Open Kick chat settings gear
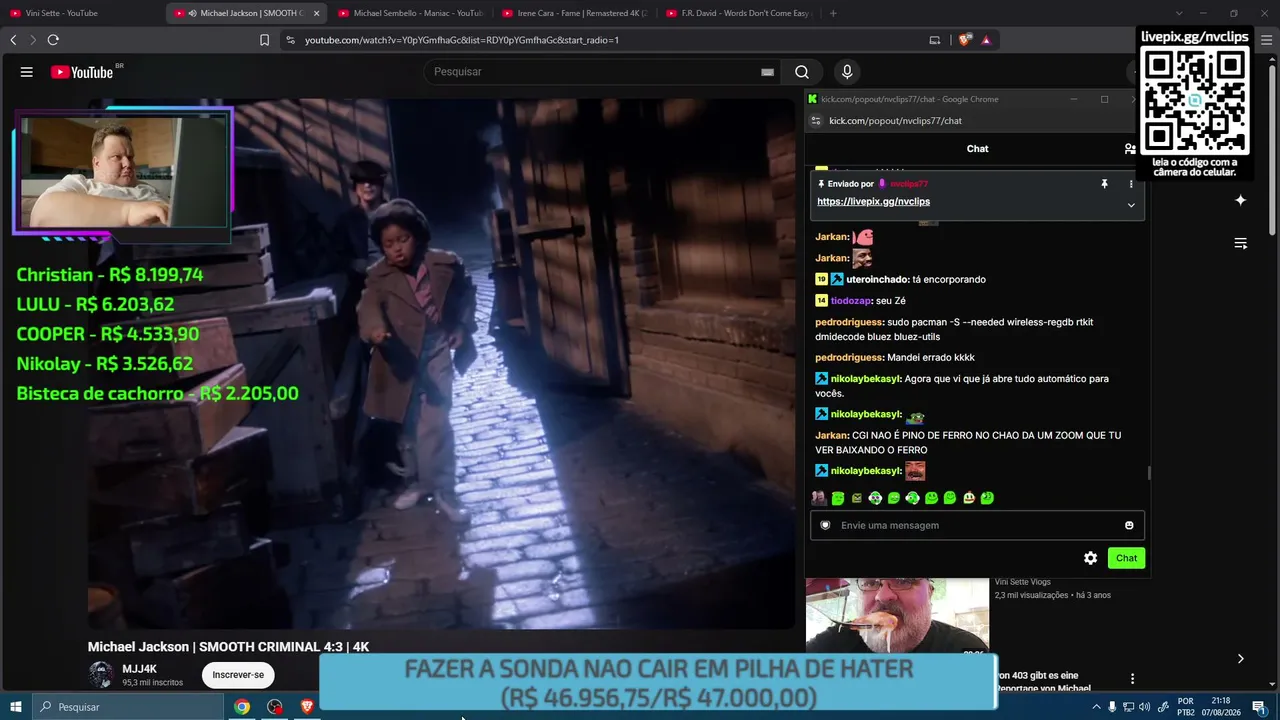This screenshot has width=1280, height=720. tap(1091, 558)
